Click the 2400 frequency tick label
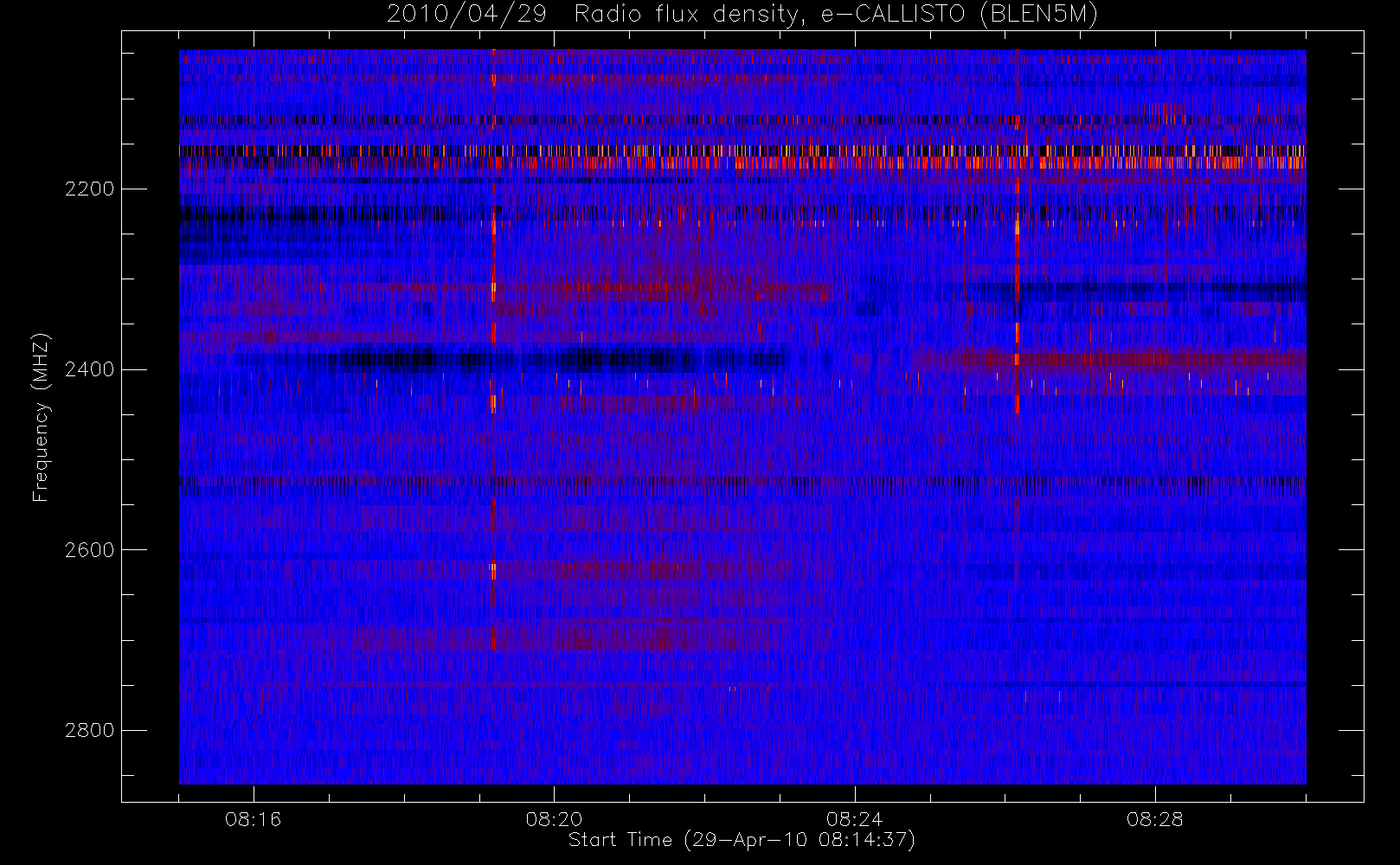This screenshot has height=865, width=1400. pos(89,369)
